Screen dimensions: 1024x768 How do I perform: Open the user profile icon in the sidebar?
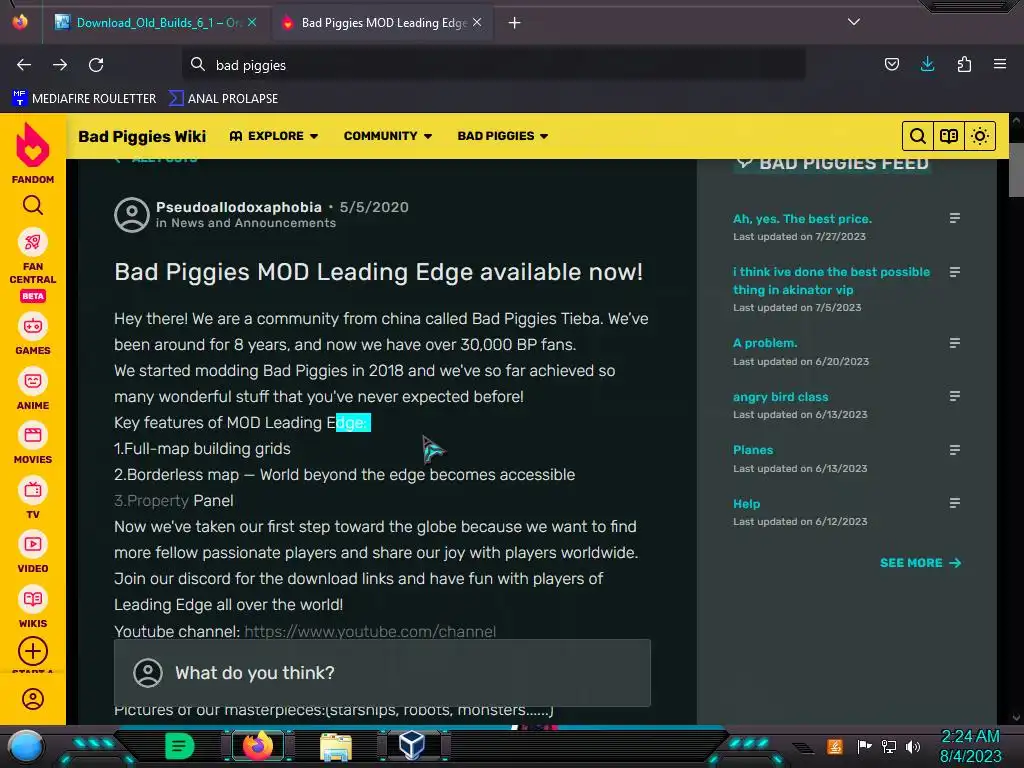point(33,699)
